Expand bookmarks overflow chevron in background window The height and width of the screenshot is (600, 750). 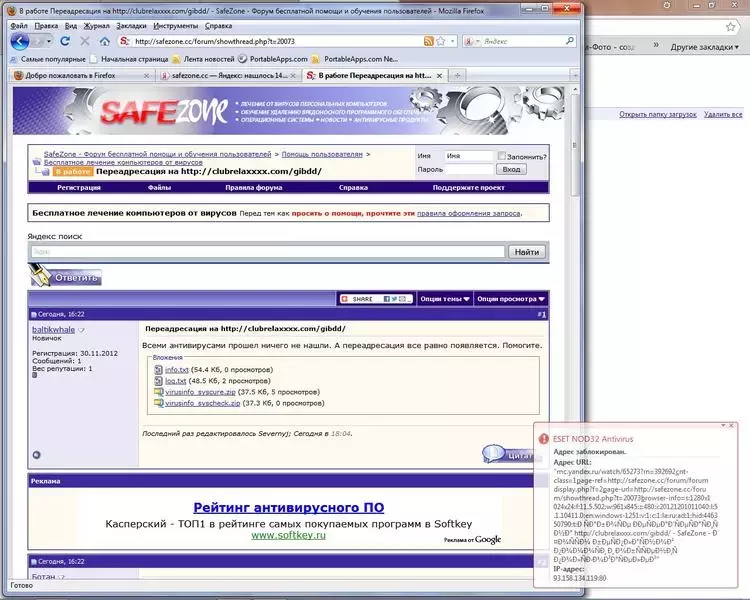tap(656, 44)
